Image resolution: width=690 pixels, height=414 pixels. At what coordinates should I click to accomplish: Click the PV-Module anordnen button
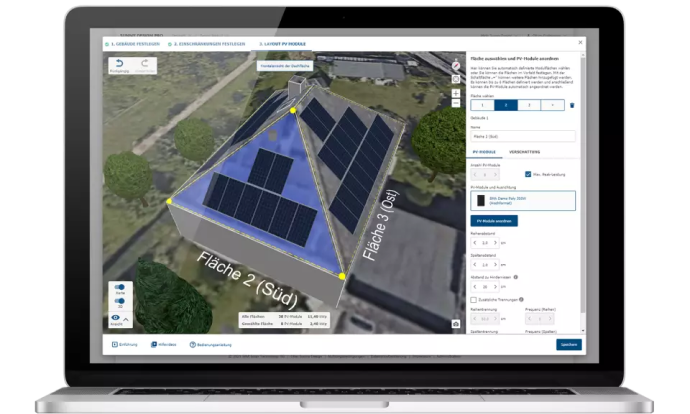click(494, 221)
